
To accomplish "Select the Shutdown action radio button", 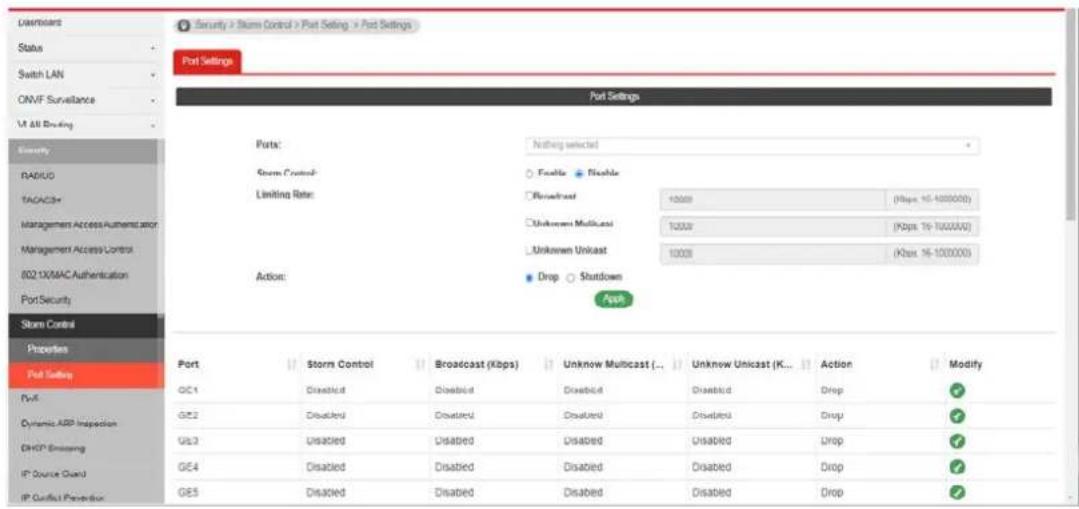I will (570, 277).
